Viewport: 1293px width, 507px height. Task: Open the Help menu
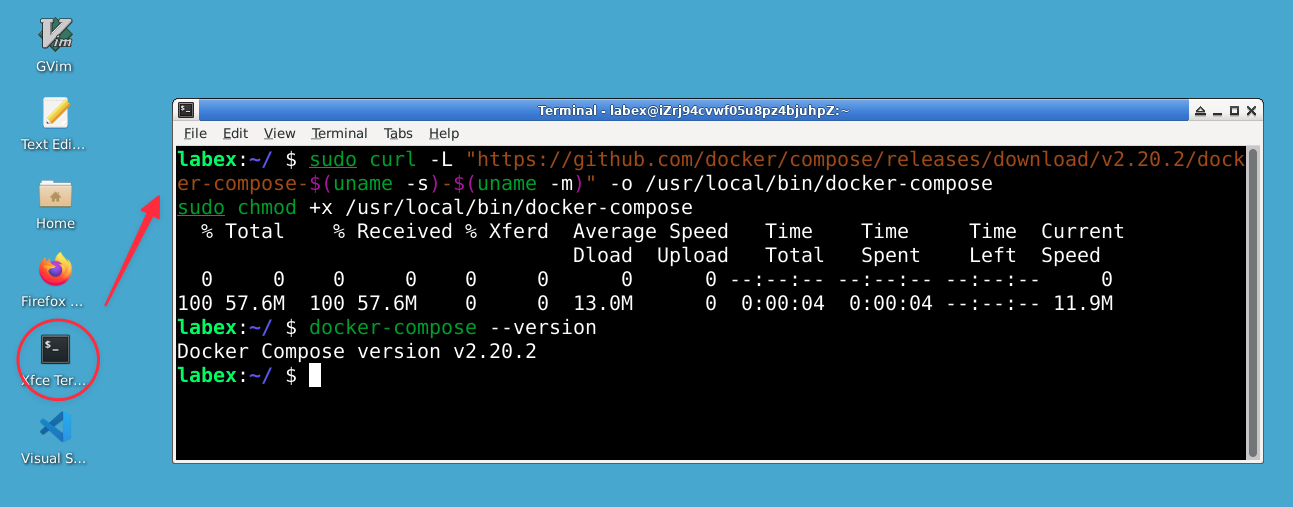443,133
